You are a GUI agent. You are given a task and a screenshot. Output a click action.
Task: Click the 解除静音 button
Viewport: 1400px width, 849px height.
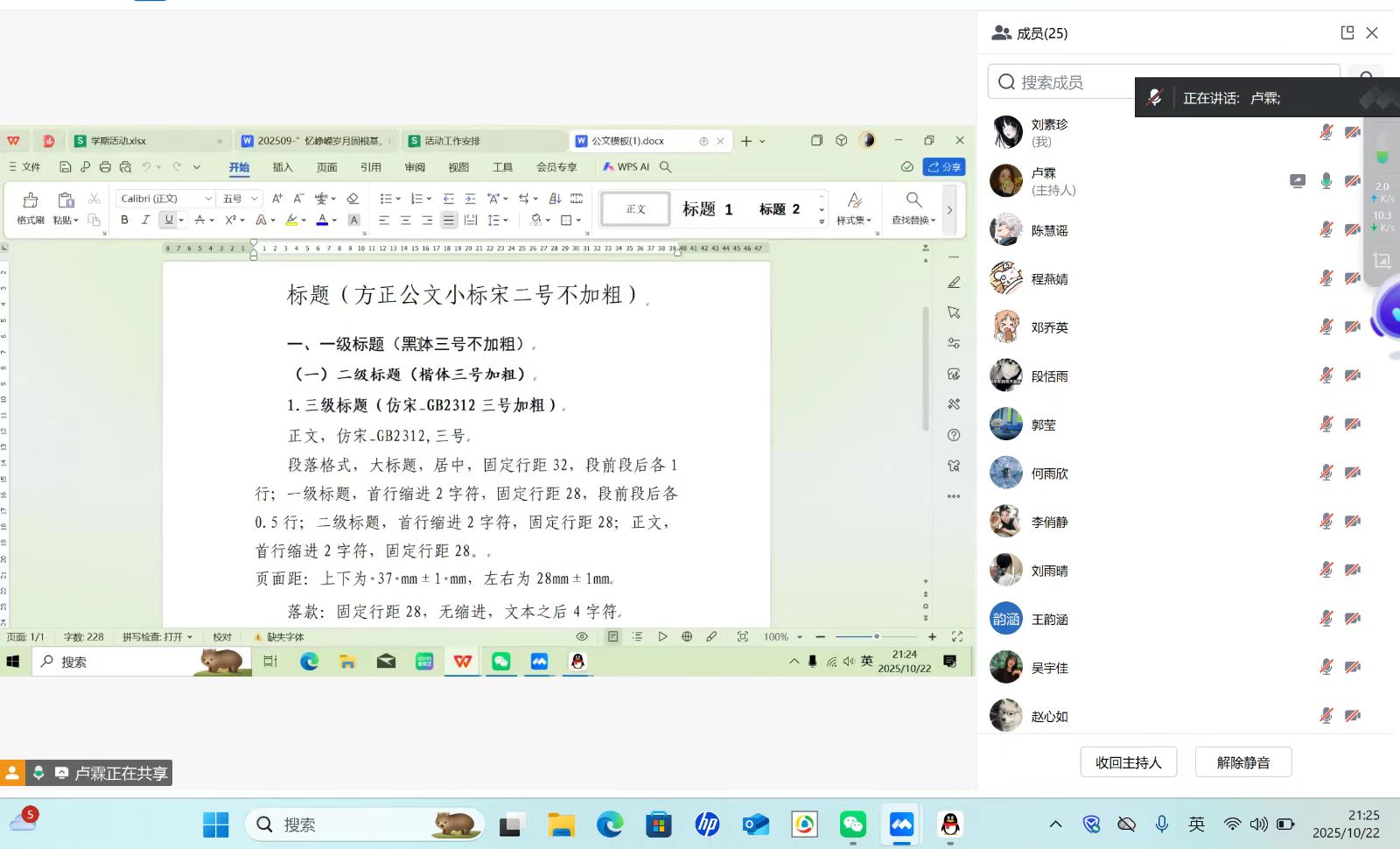pyautogui.click(x=1242, y=762)
